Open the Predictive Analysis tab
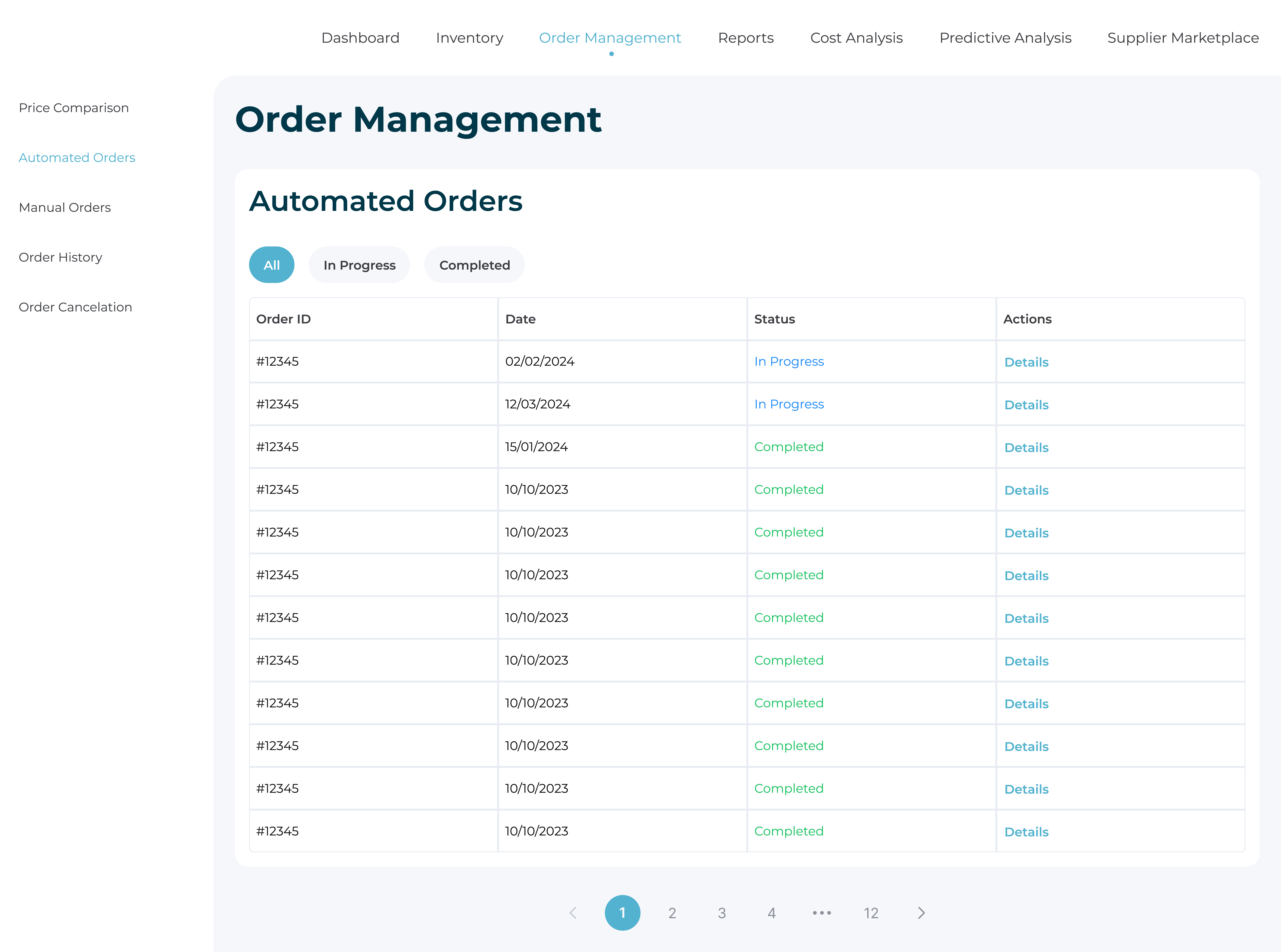1281x952 pixels. (x=1005, y=38)
